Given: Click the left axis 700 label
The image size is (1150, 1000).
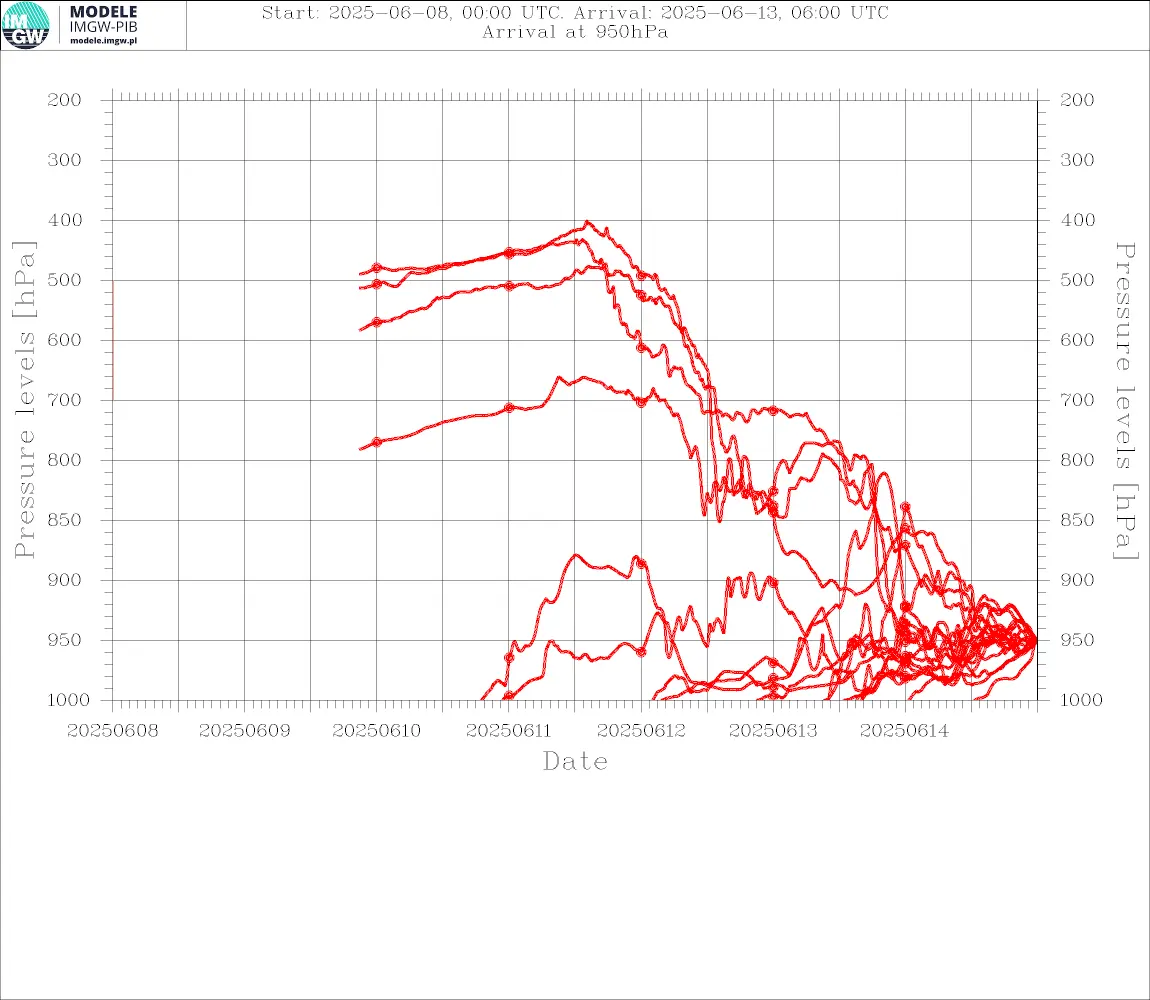Looking at the screenshot, I should (x=65, y=401).
